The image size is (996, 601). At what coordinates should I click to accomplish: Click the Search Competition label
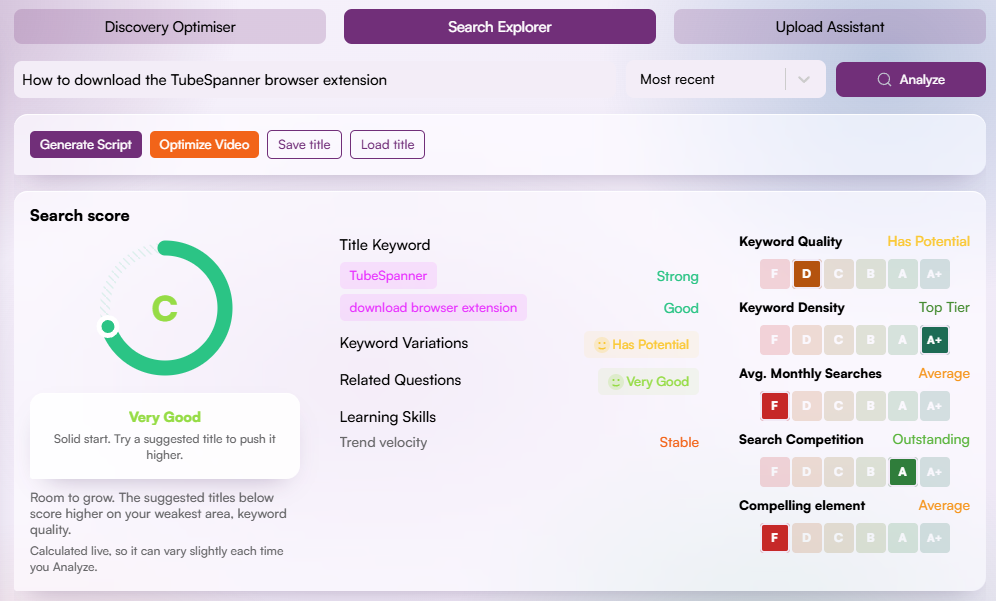click(801, 440)
